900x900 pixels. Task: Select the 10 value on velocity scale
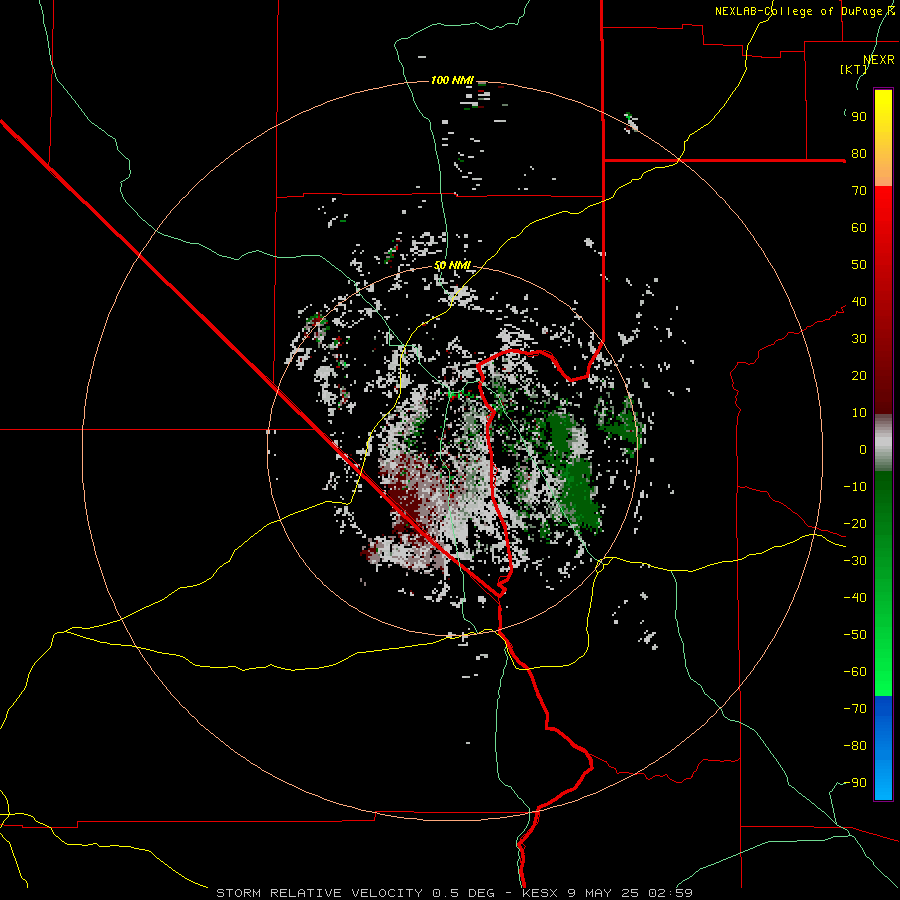click(x=859, y=413)
